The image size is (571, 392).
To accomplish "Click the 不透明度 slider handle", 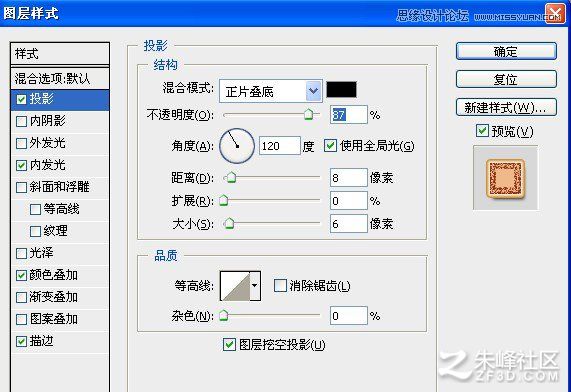I will pos(309,114).
